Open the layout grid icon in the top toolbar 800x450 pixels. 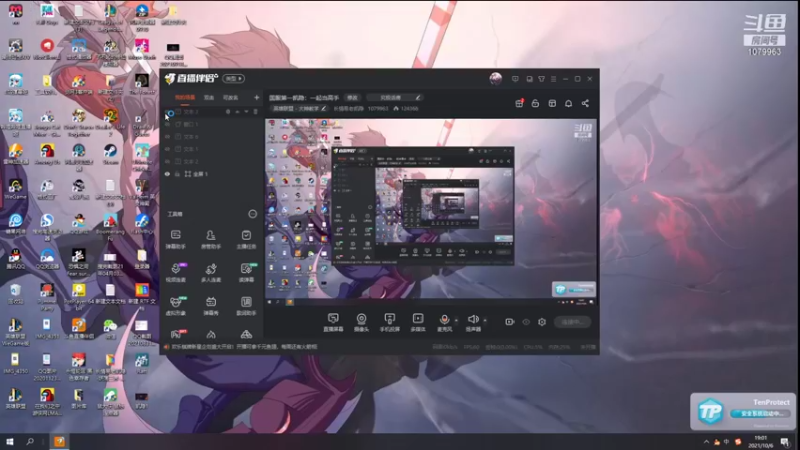tap(552, 103)
